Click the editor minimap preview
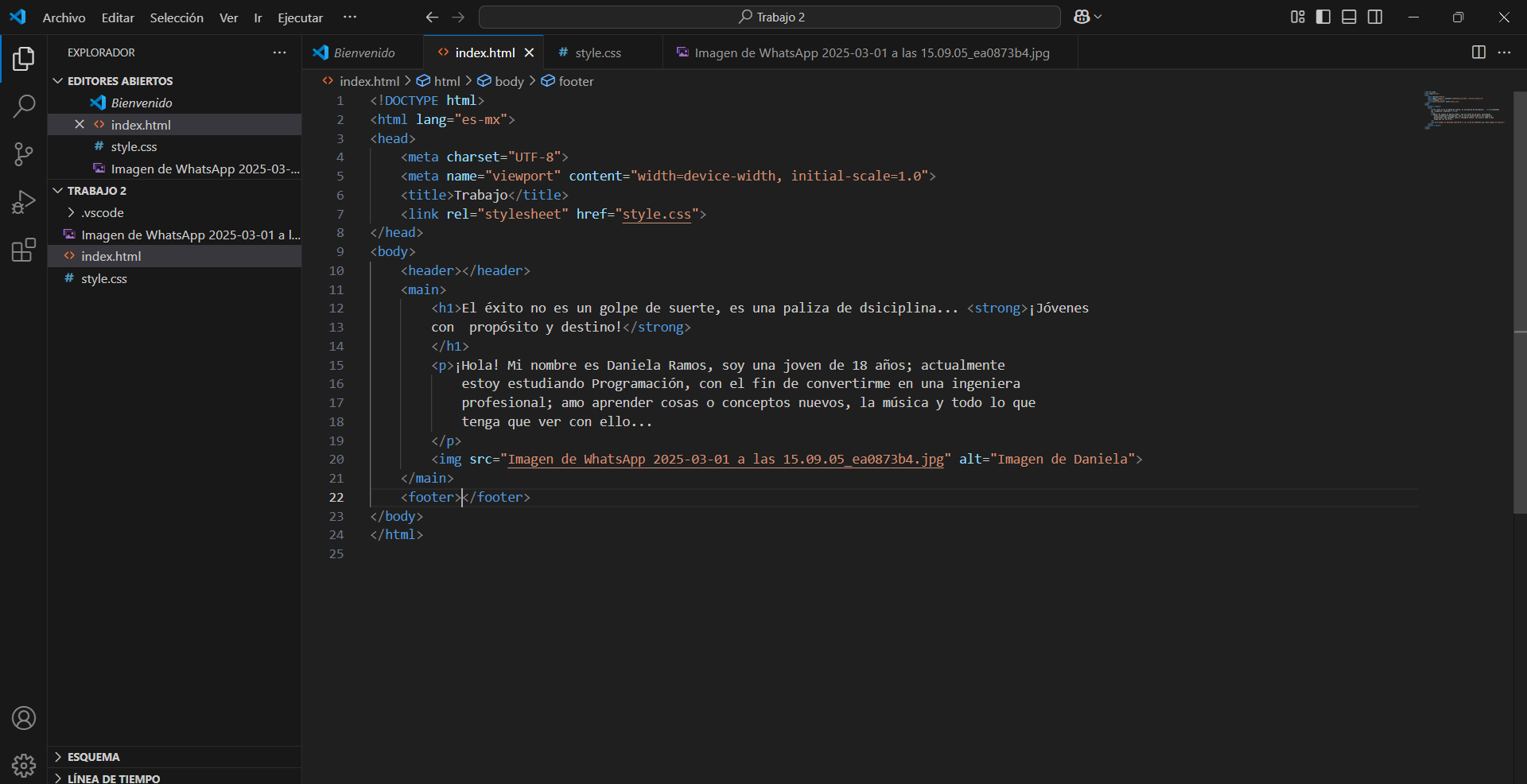 click(1463, 110)
